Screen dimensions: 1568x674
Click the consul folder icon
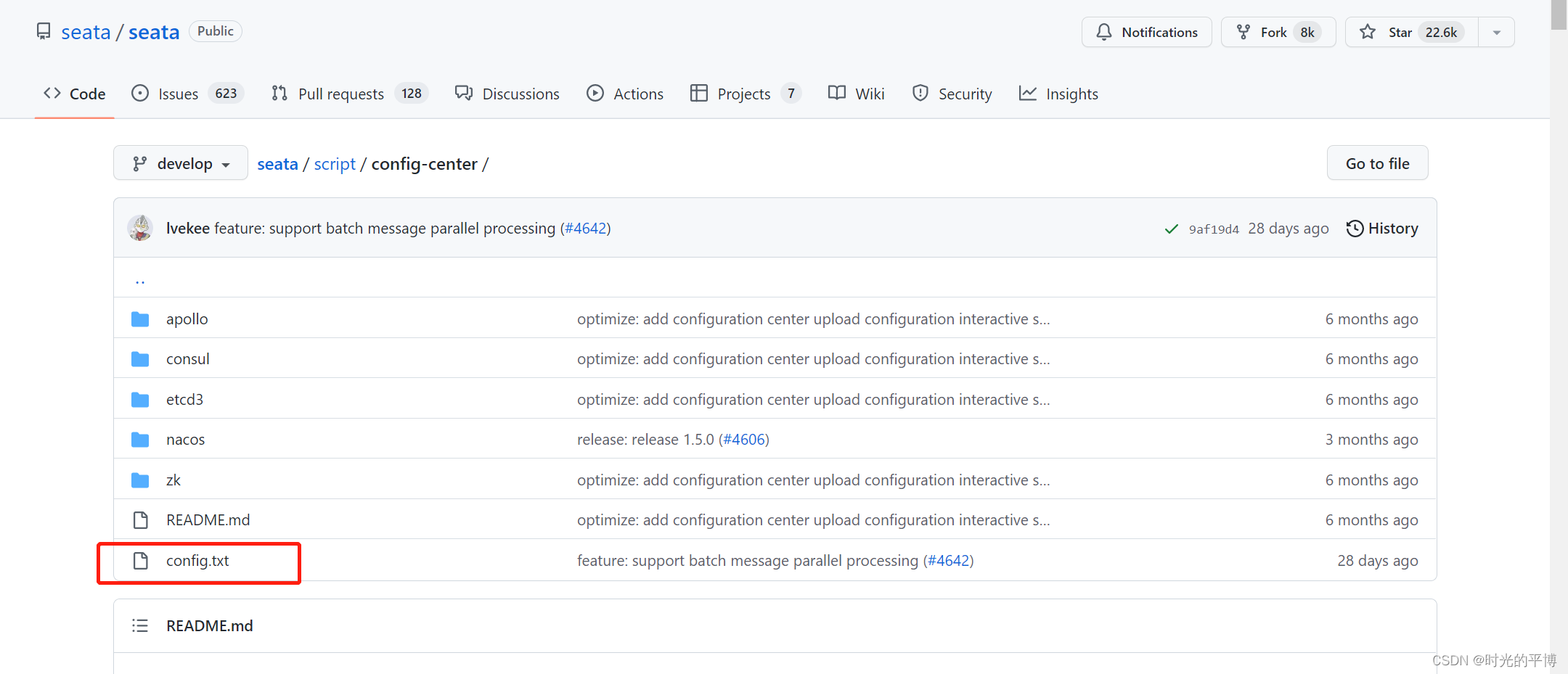pos(140,359)
